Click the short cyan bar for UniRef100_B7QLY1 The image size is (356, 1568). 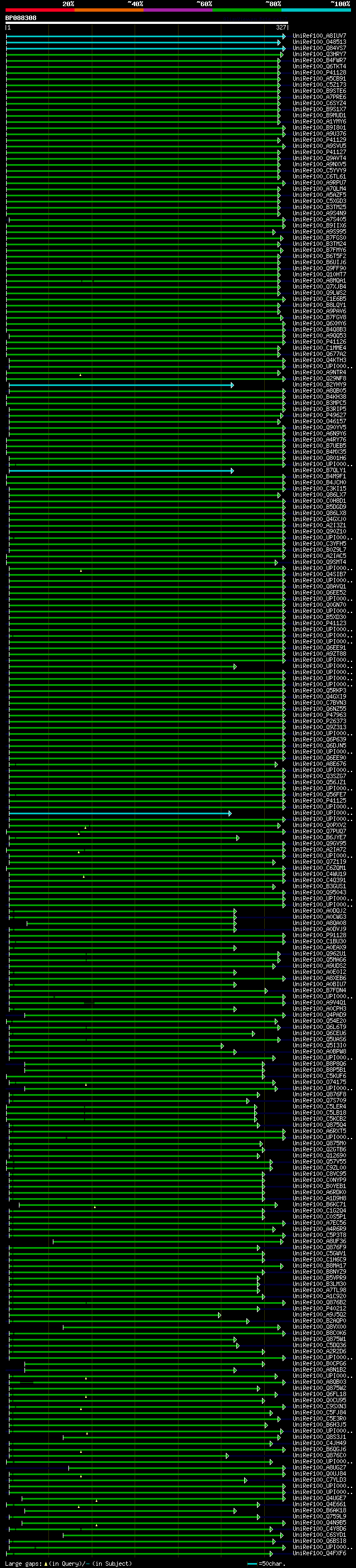(x=121, y=471)
